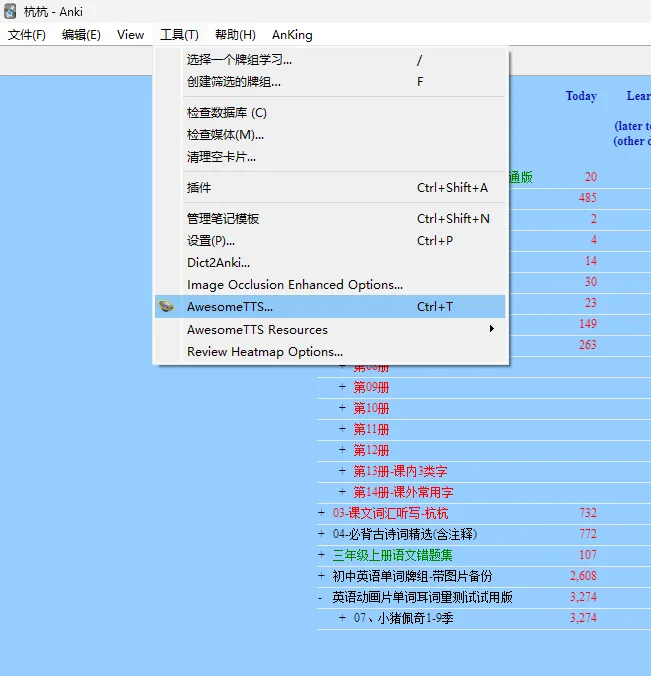The image size is (651, 676).
Task: Select AwesomeTTS... menu item
Action: click(330, 307)
